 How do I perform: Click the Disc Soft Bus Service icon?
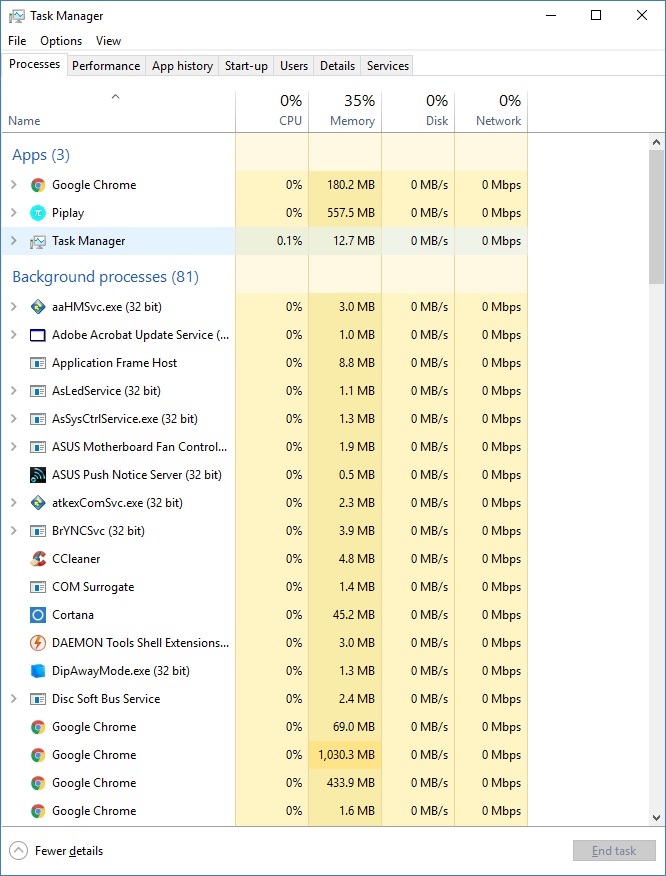37,699
